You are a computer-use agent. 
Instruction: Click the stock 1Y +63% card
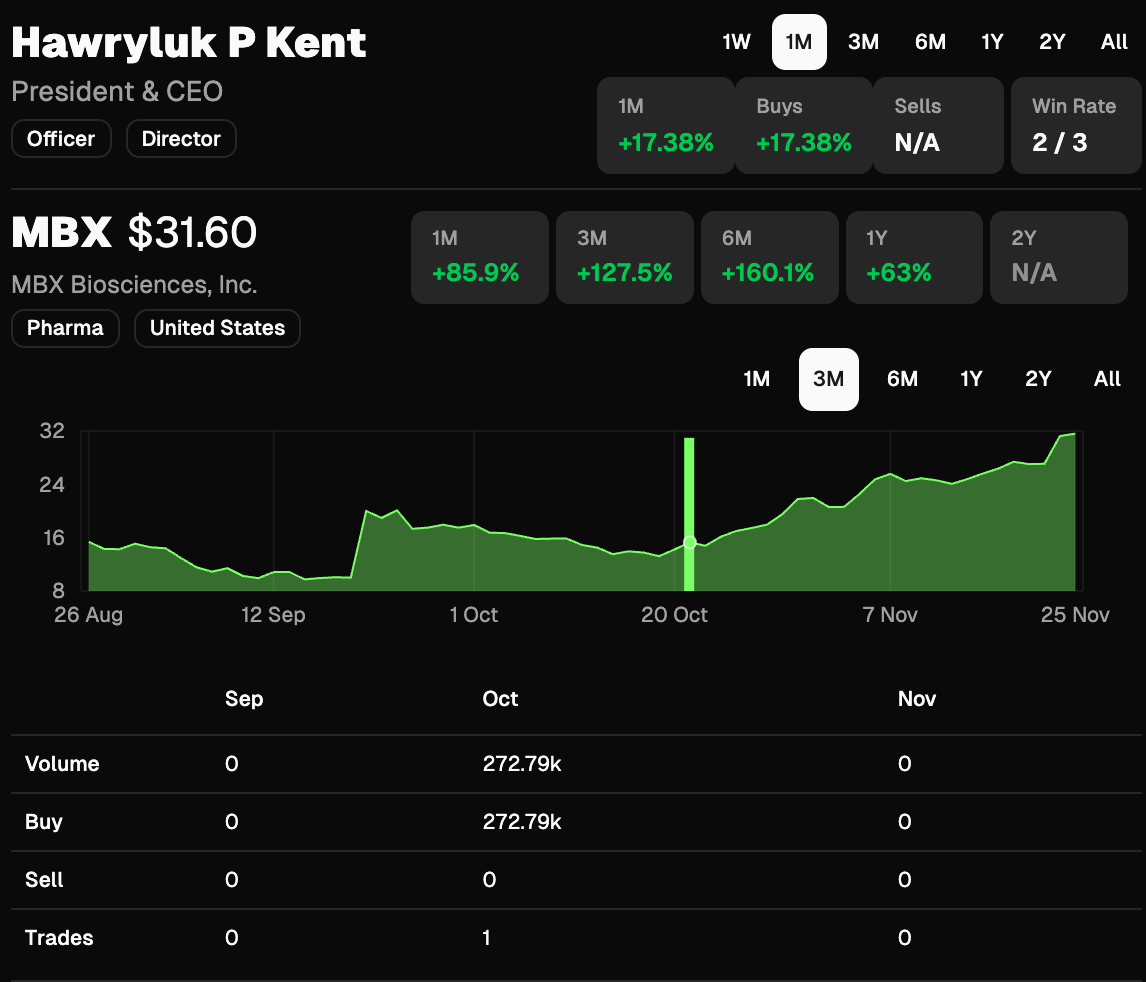pyautogui.click(x=914, y=257)
